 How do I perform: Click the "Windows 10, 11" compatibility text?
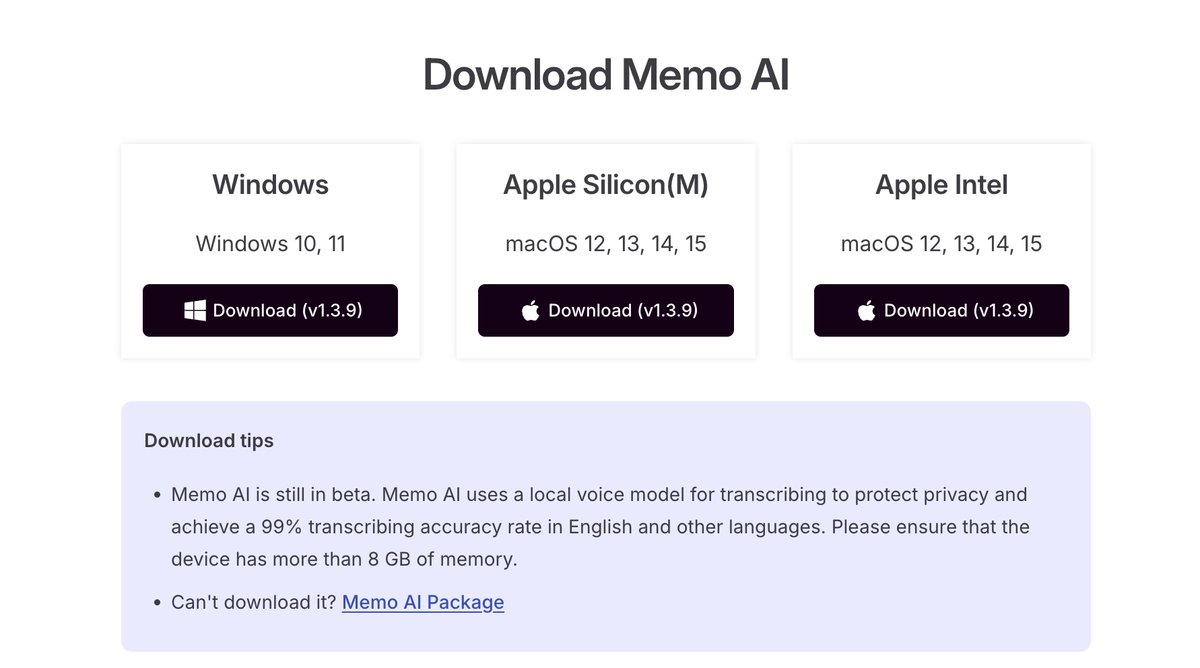270,243
